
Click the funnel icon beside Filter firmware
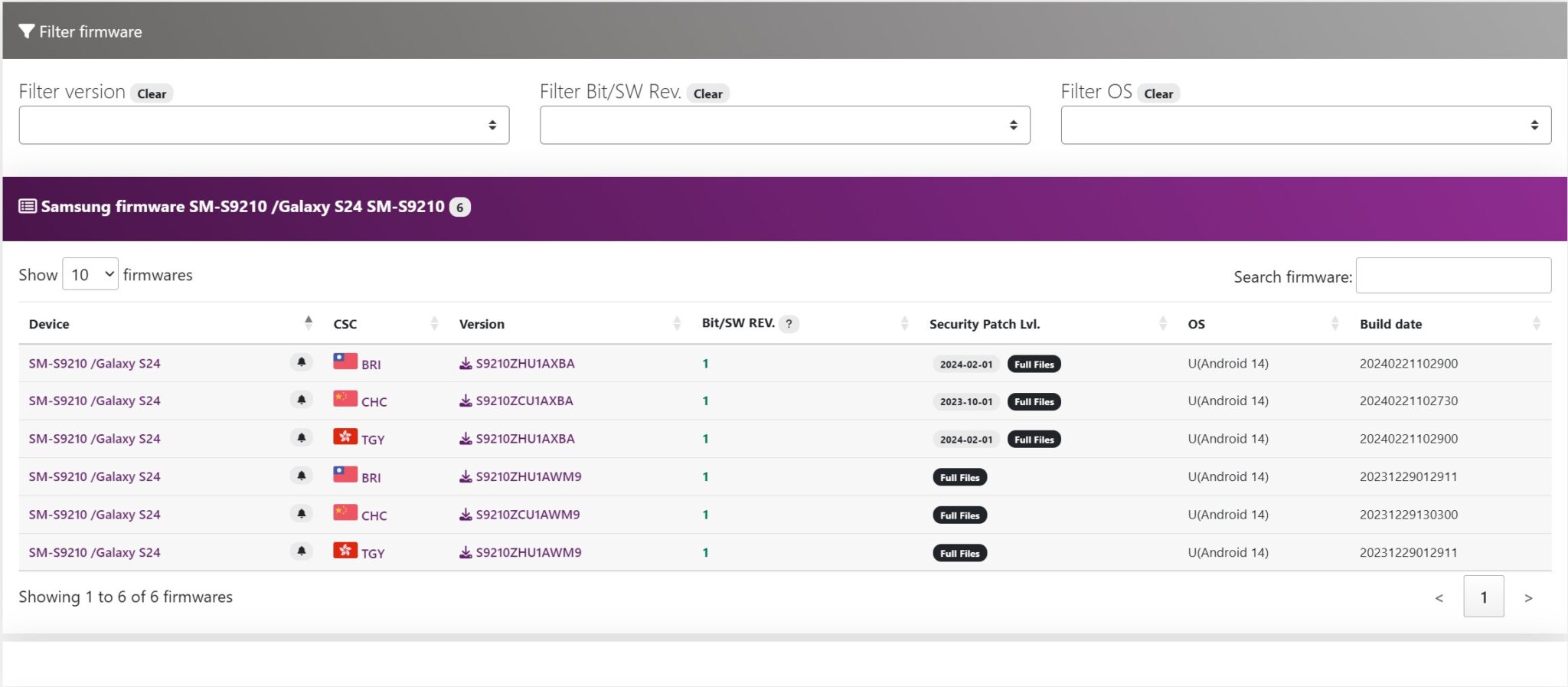click(x=27, y=31)
